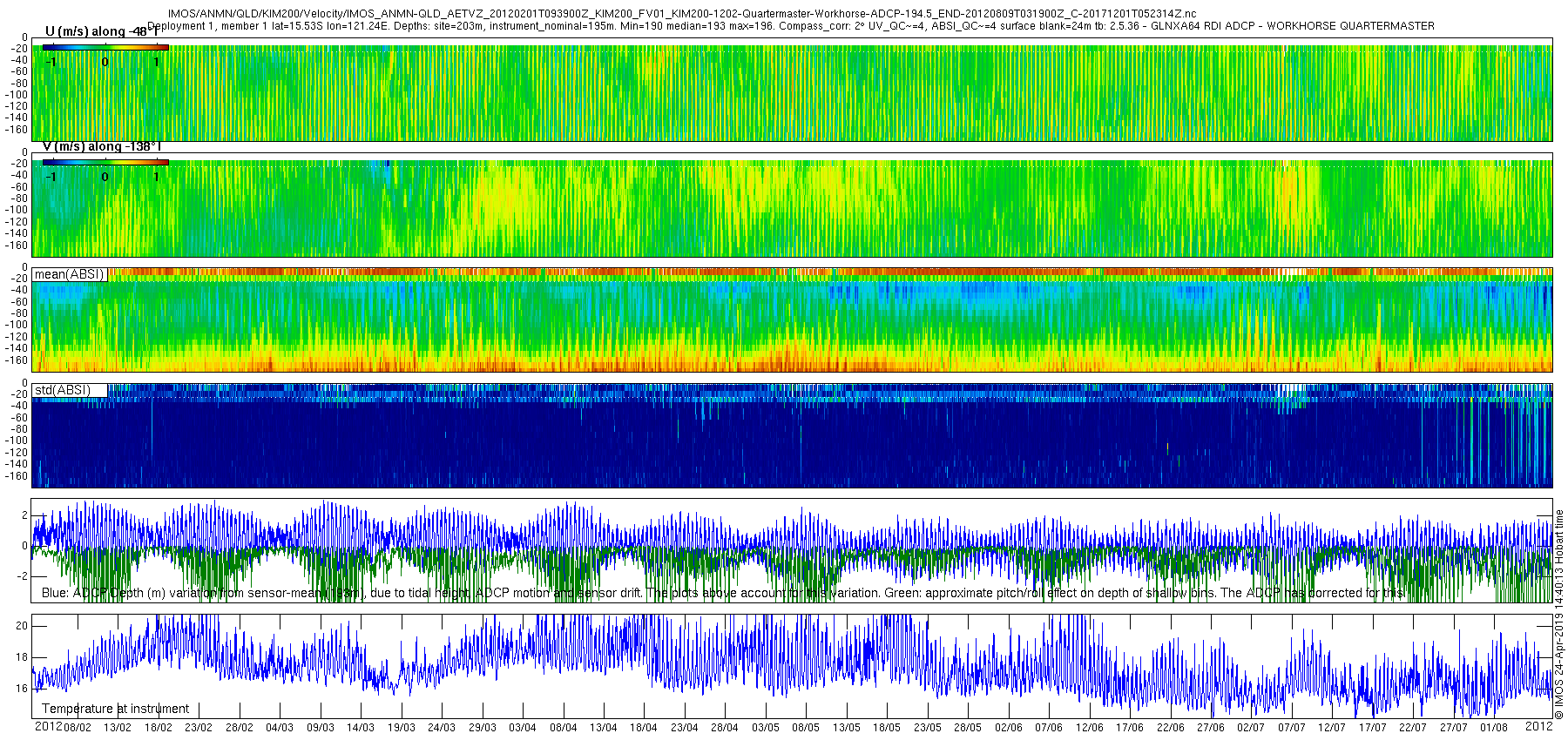This screenshot has height=740, width=1568.
Task: Click the '08/04' date tick label
Action: [x=564, y=728]
